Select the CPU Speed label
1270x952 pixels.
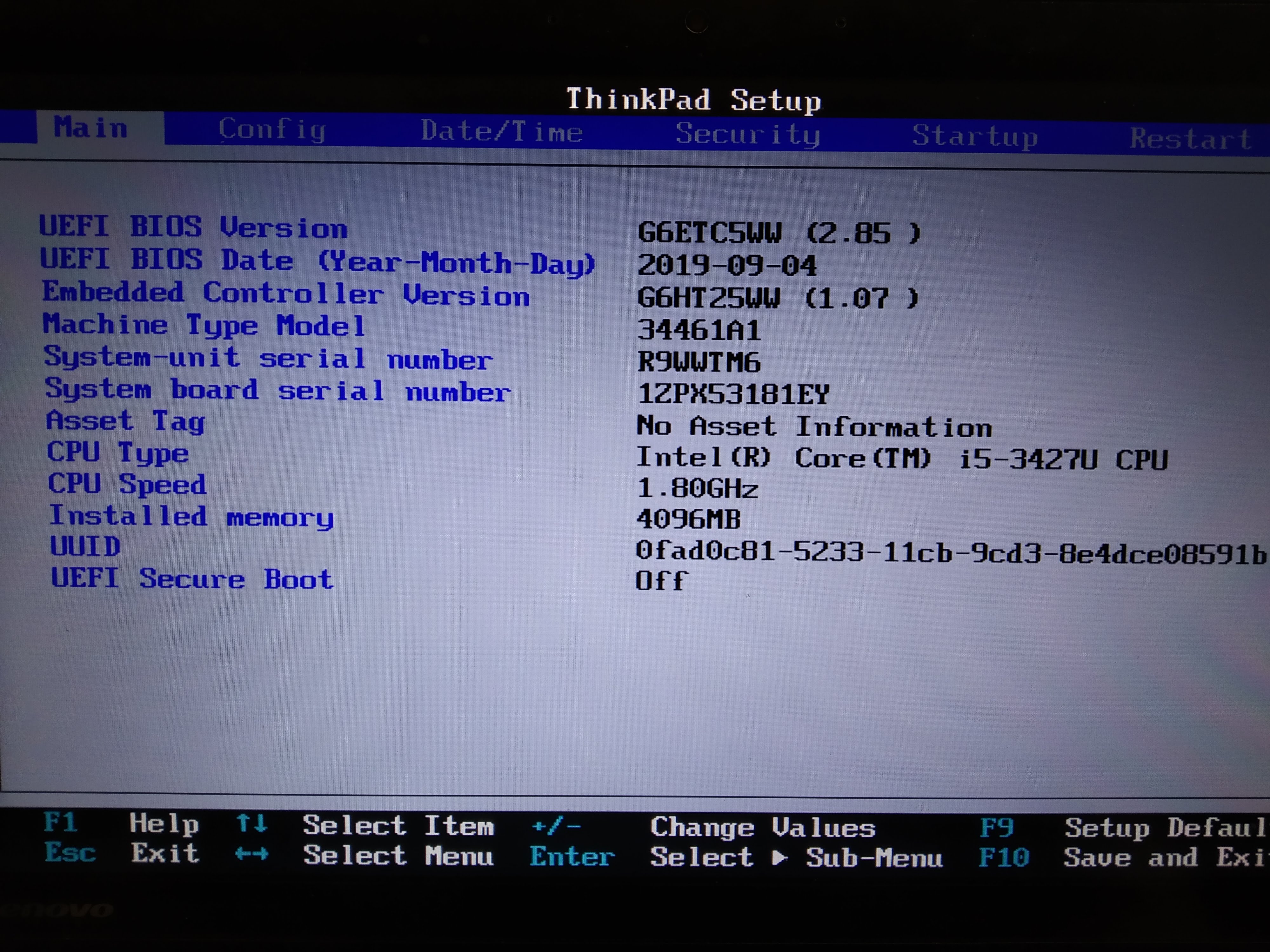coord(127,484)
